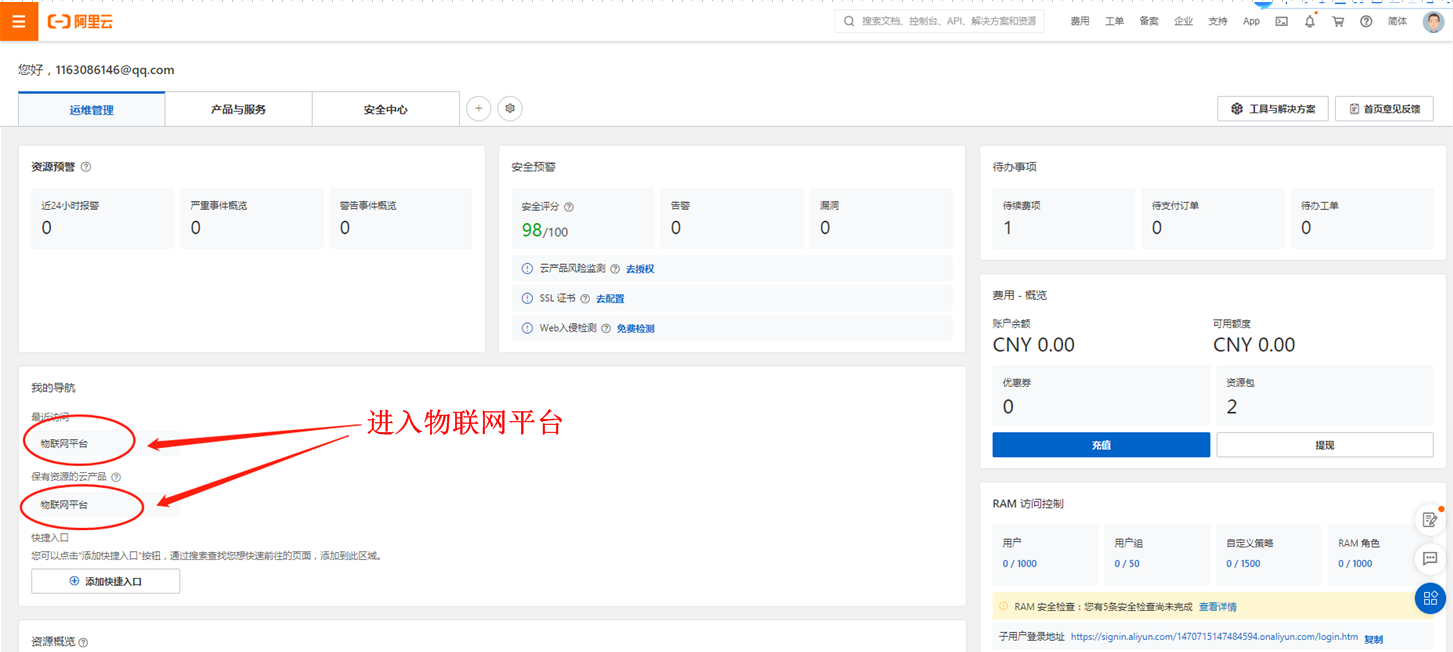Open the App dropdown in top bar
Image resolution: width=1453 pixels, height=652 pixels.
1251,20
